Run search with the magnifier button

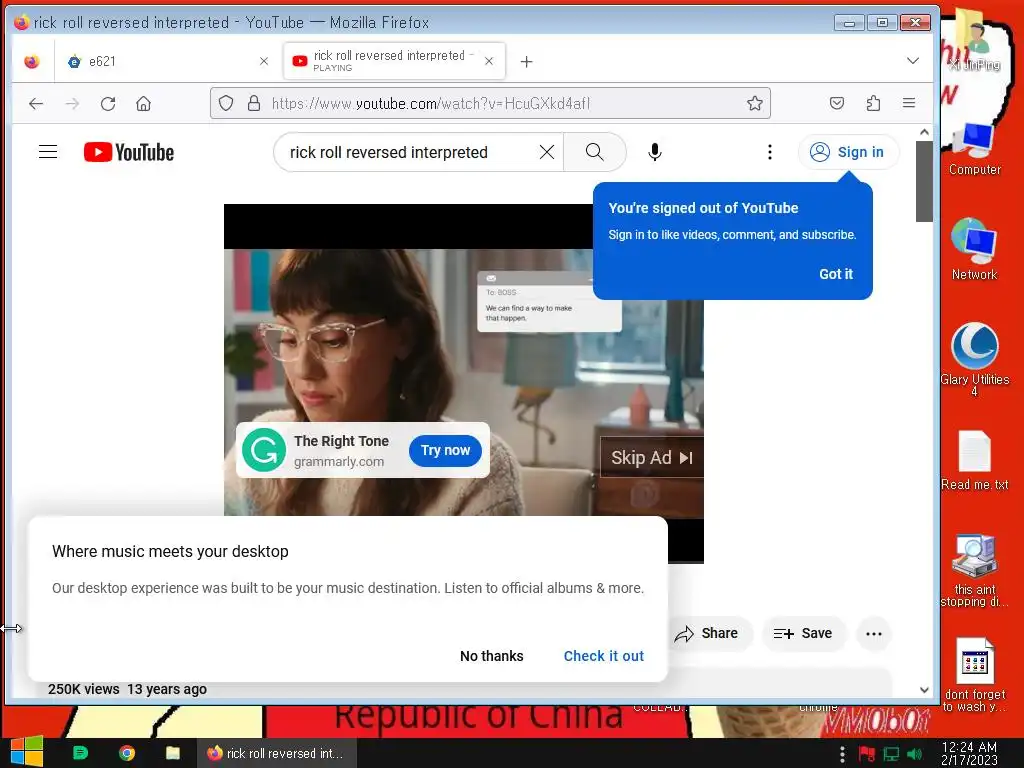[x=595, y=152]
